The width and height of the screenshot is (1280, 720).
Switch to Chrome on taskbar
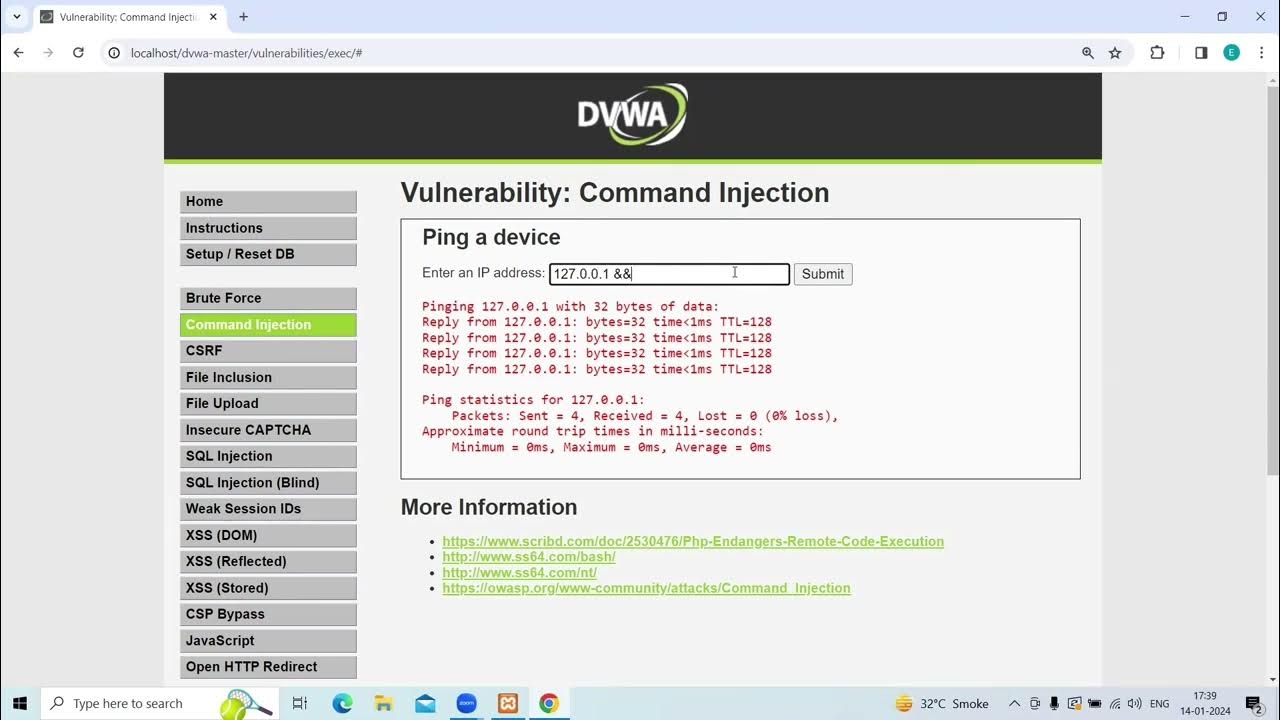tap(549, 703)
